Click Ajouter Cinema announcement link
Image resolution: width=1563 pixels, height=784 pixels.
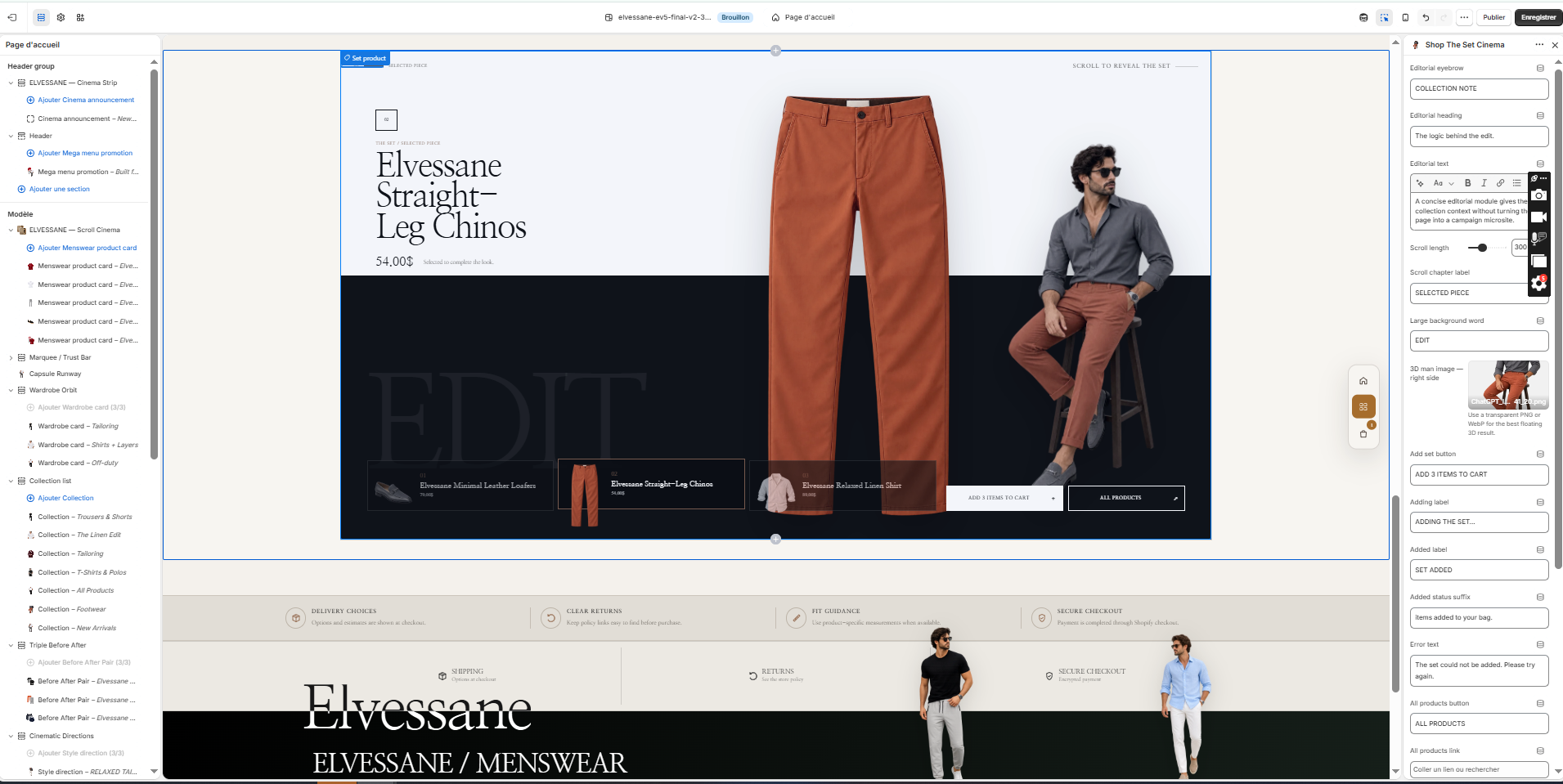pyautogui.click(x=86, y=100)
